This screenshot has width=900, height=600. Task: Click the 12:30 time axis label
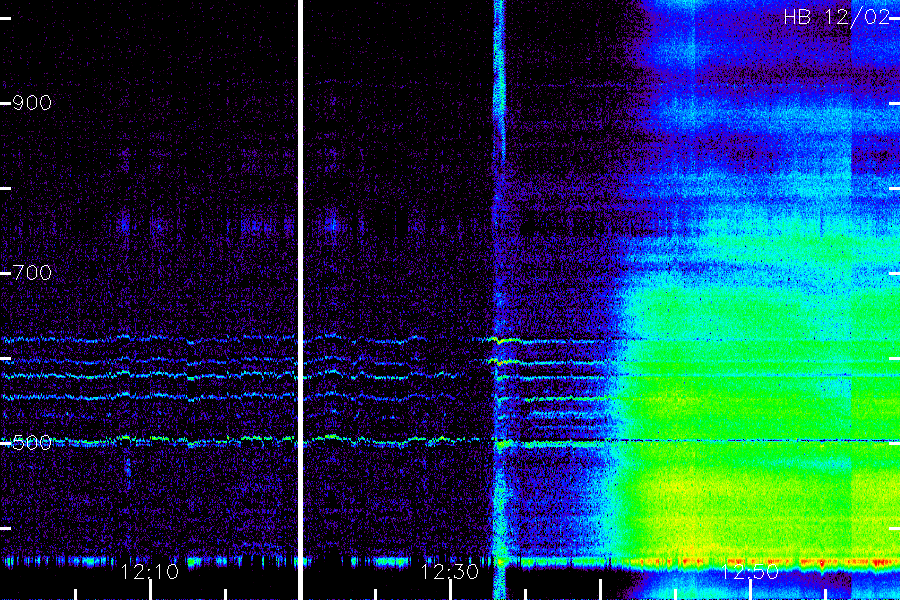coord(449,572)
